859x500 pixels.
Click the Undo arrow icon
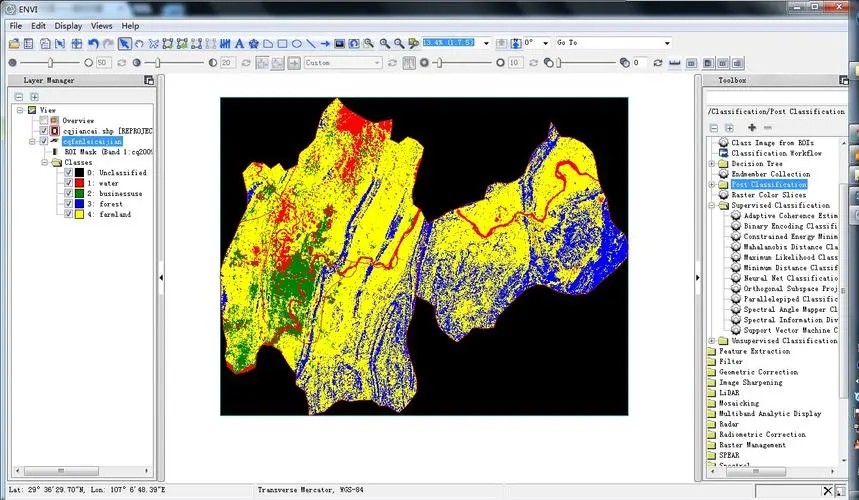click(x=93, y=43)
